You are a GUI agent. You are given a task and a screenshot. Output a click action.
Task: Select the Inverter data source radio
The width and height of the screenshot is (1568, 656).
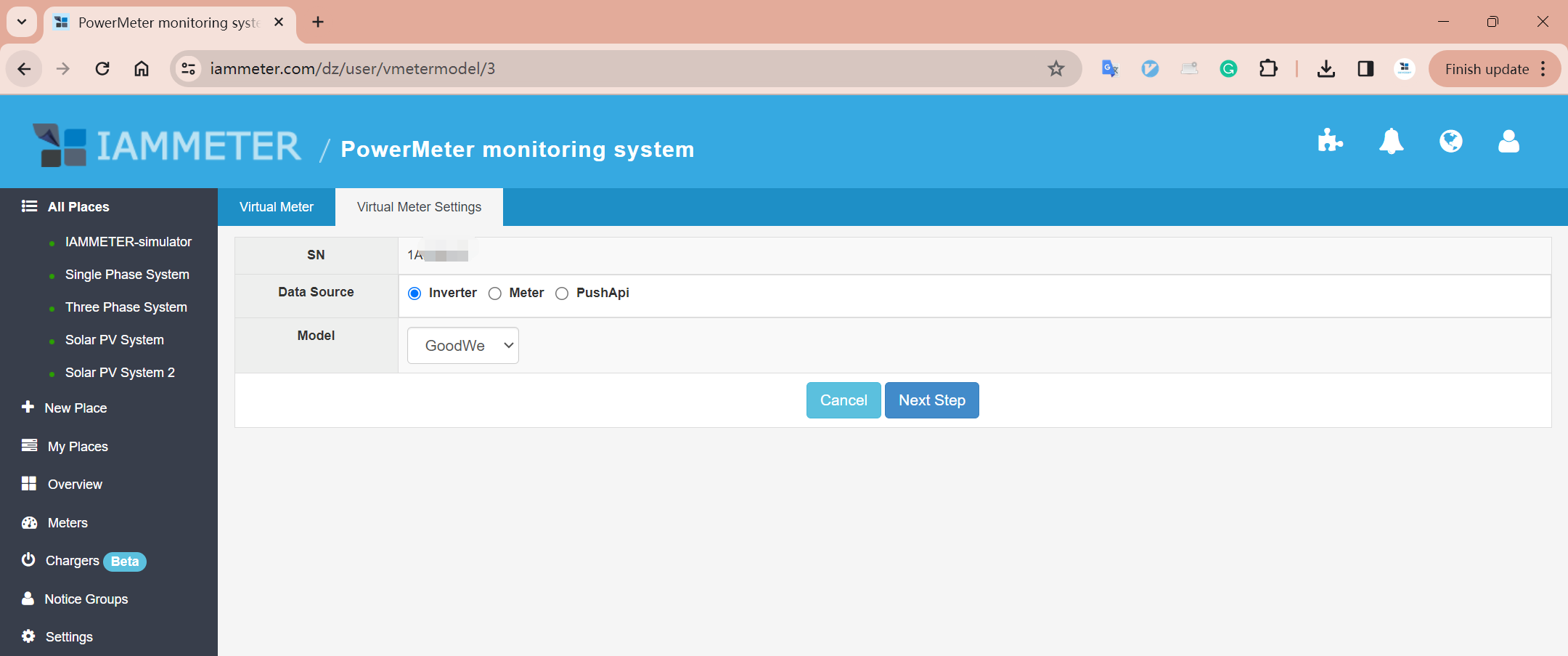(x=415, y=293)
